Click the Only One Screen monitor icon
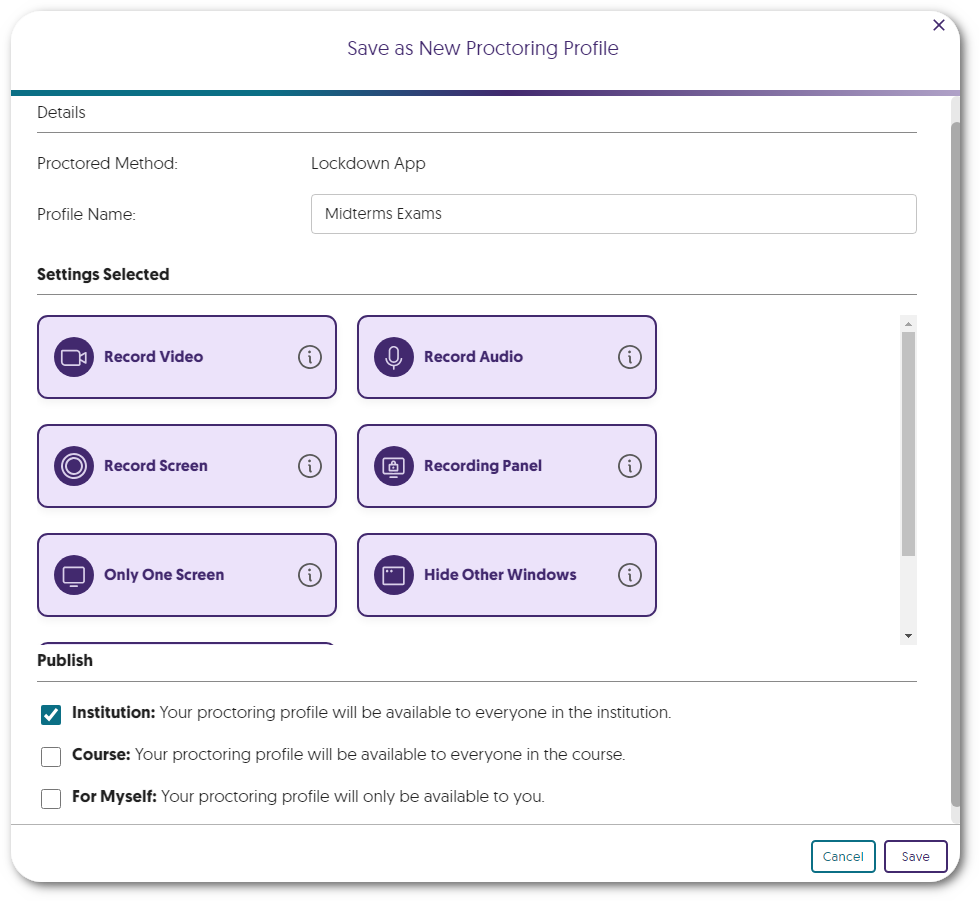Screen dimensions: 979x901 74,575
